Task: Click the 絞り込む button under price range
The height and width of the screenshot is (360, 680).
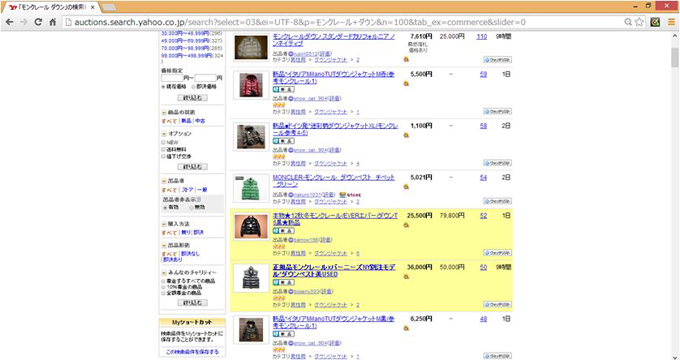Action: [193, 98]
